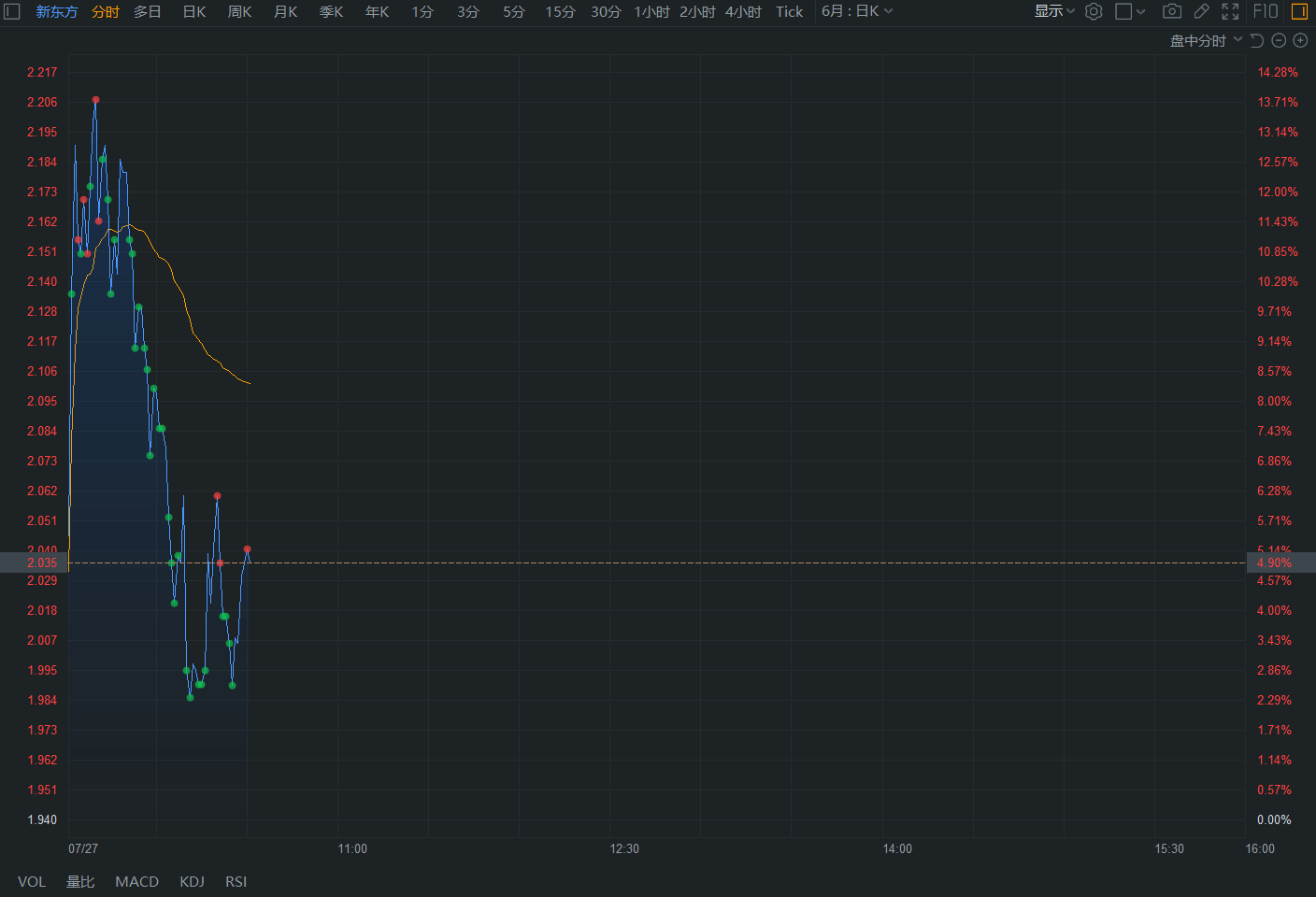Switch to the 月K monthly tab

(x=286, y=12)
